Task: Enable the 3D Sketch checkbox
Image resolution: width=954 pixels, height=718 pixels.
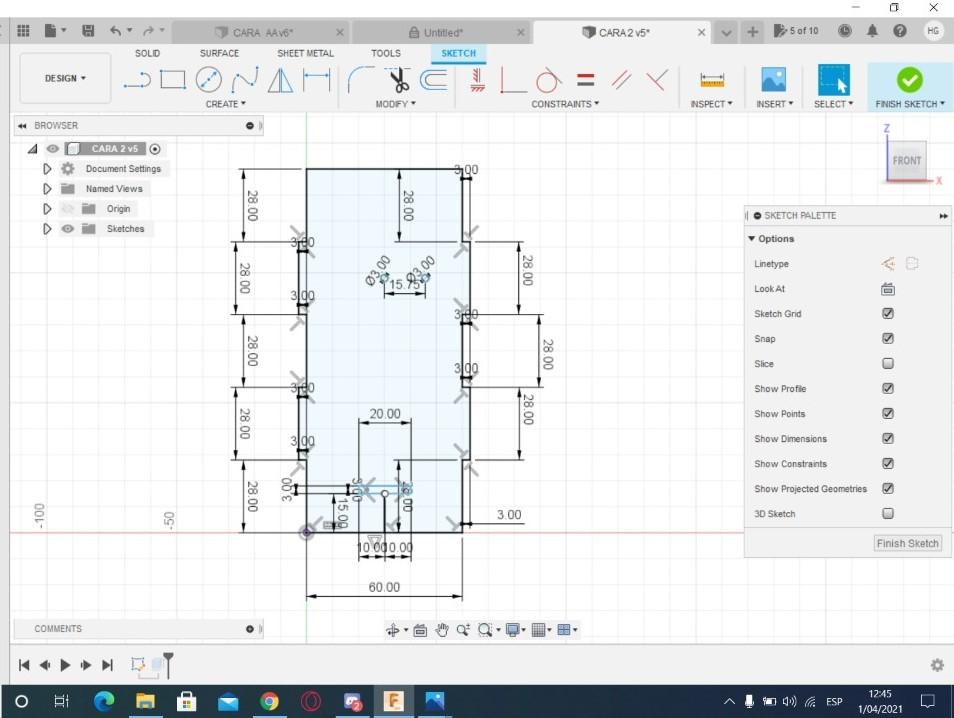Action: coord(888,514)
